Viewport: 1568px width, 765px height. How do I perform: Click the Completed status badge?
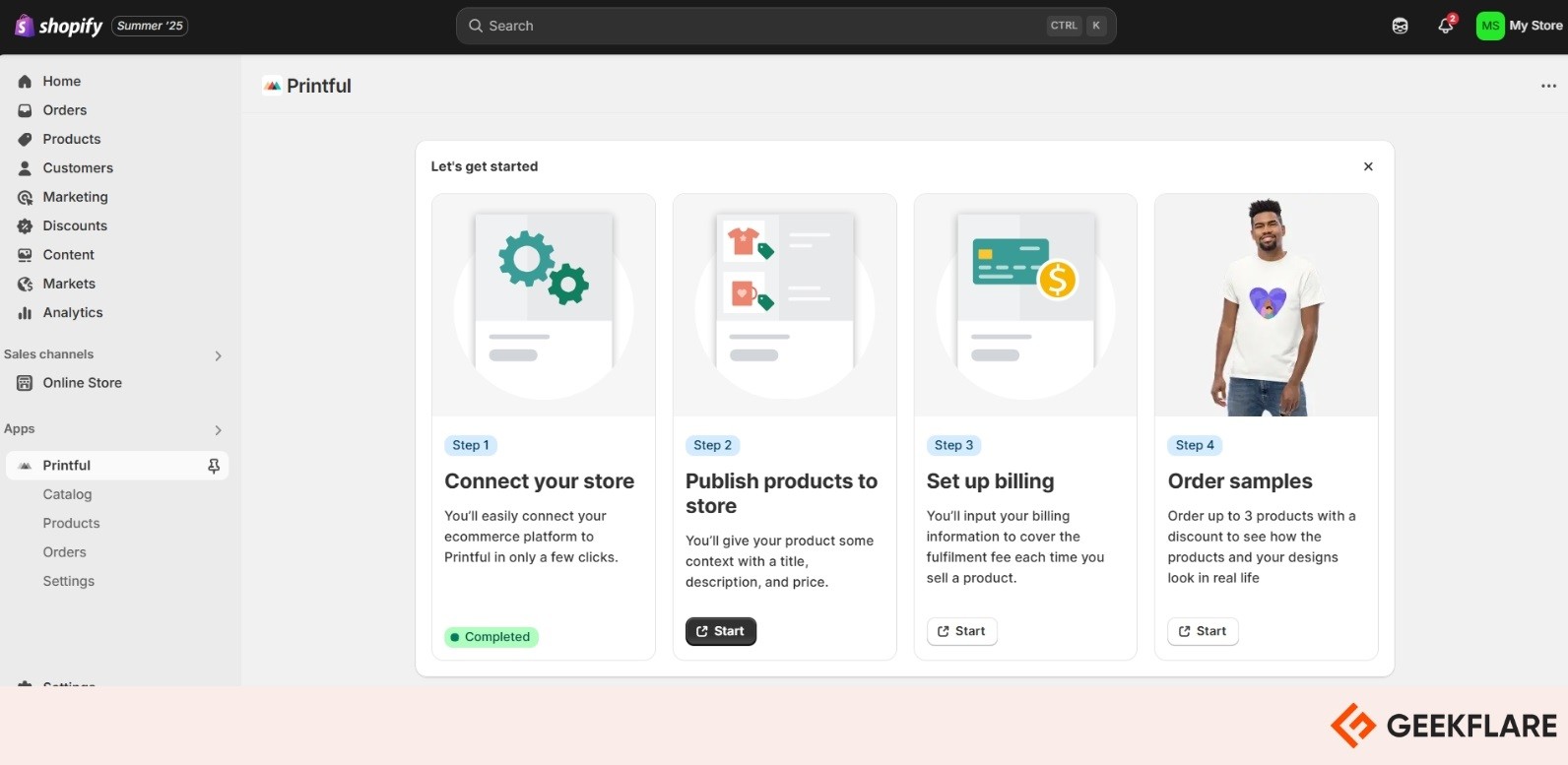[491, 637]
